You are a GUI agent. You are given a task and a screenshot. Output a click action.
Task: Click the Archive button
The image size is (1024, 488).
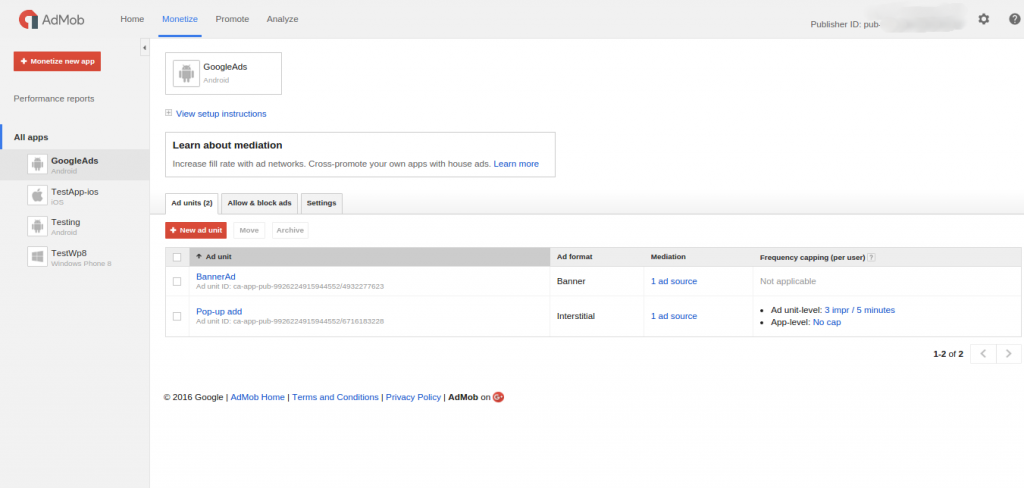pyautogui.click(x=290, y=230)
